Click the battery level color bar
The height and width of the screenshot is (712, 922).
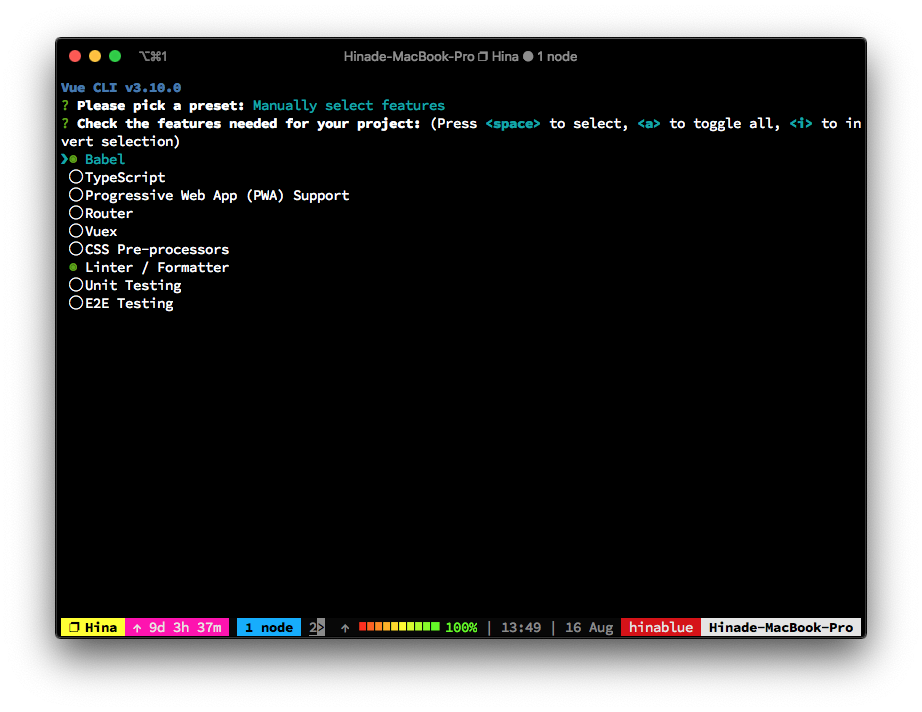click(x=399, y=627)
